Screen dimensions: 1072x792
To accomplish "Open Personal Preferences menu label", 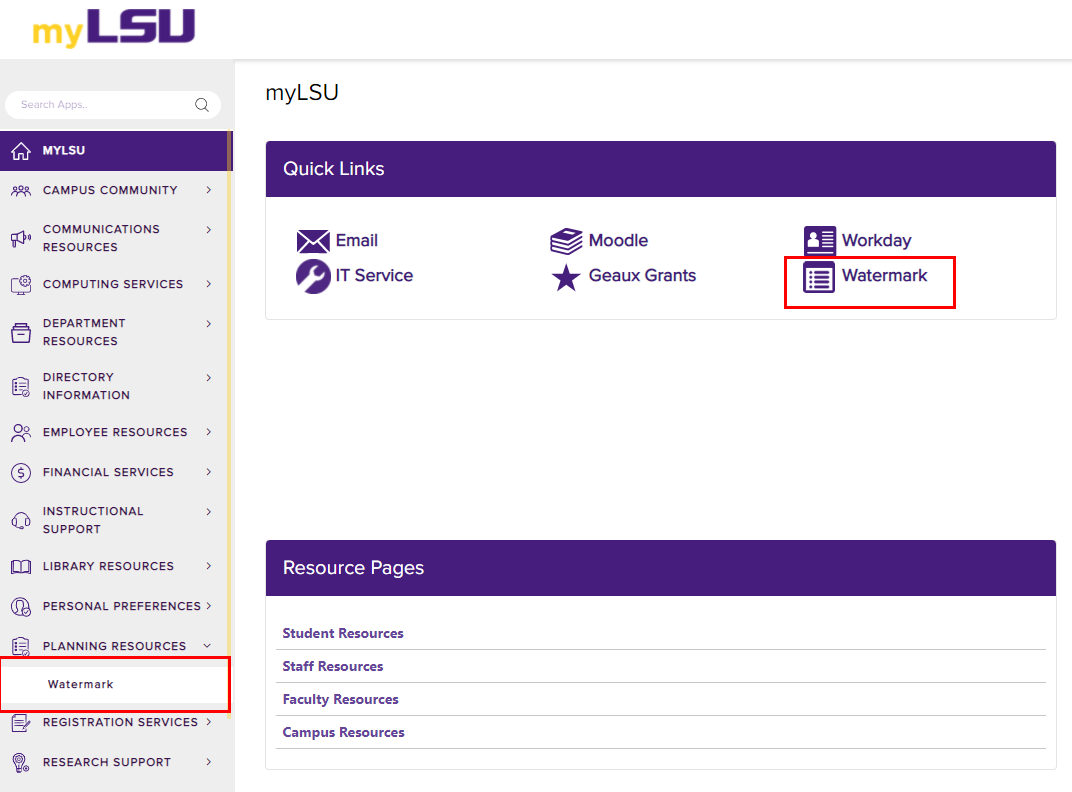I will click(x=122, y=606).
